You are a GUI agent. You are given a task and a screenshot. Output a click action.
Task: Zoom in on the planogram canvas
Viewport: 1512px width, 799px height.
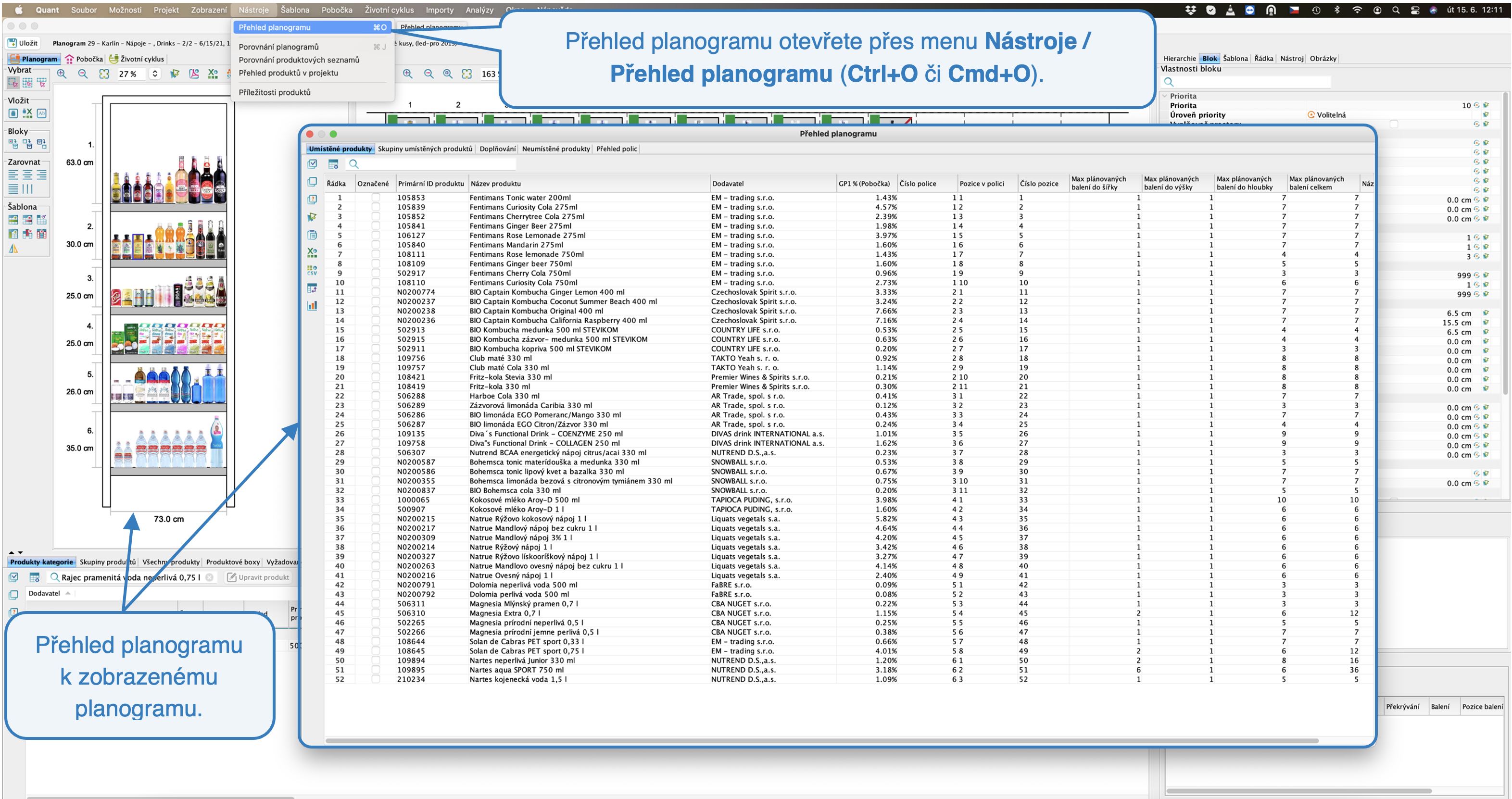(62, 74)
